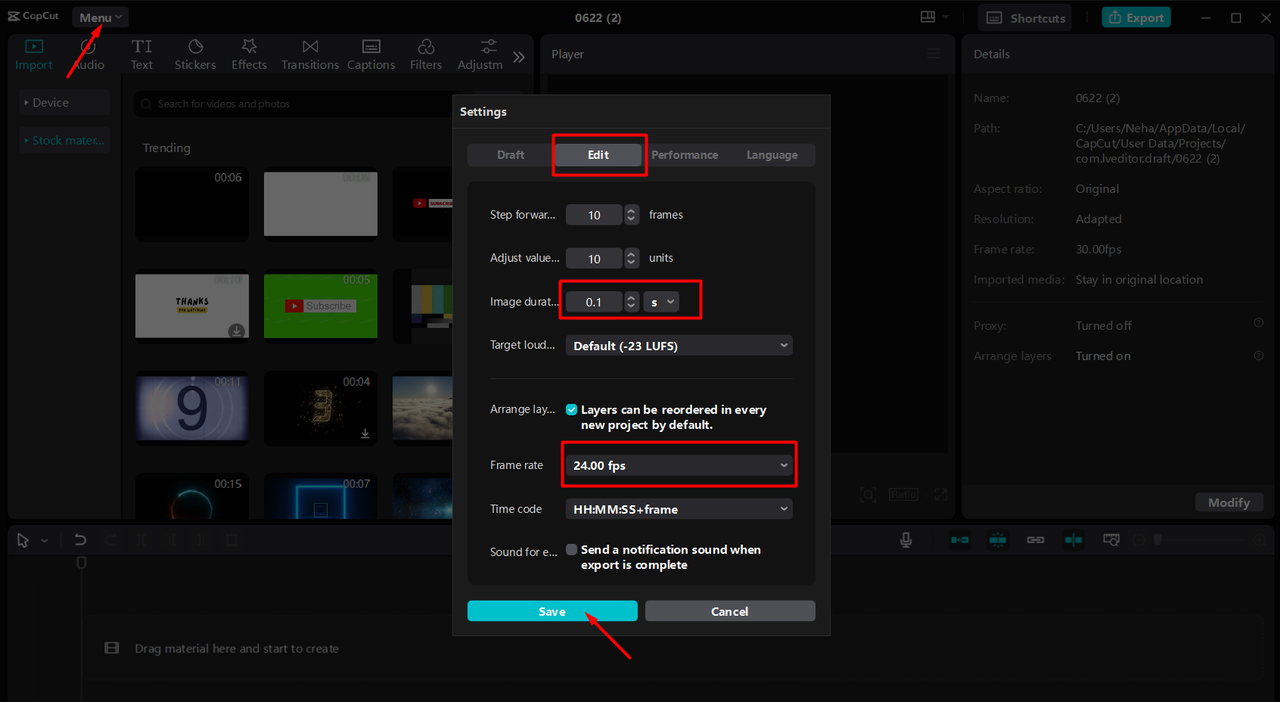
Task: Cancel the Settings dialog
Action: click(x=730, y=611)
